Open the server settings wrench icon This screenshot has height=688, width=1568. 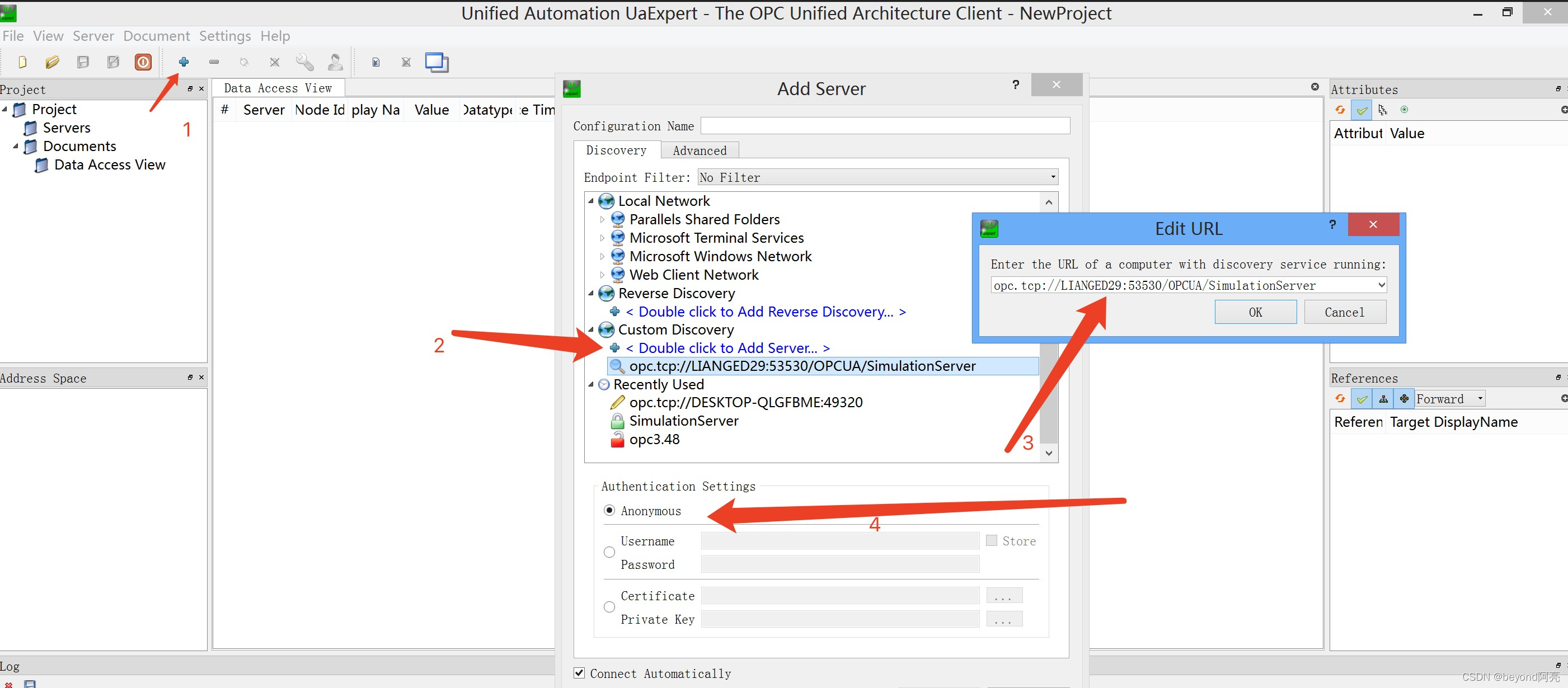(x=304, y=62)
